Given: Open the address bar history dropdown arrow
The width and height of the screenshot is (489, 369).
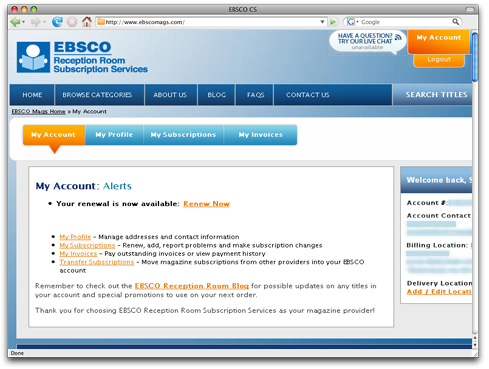Looking at the screenshot, I should point(322,22).
